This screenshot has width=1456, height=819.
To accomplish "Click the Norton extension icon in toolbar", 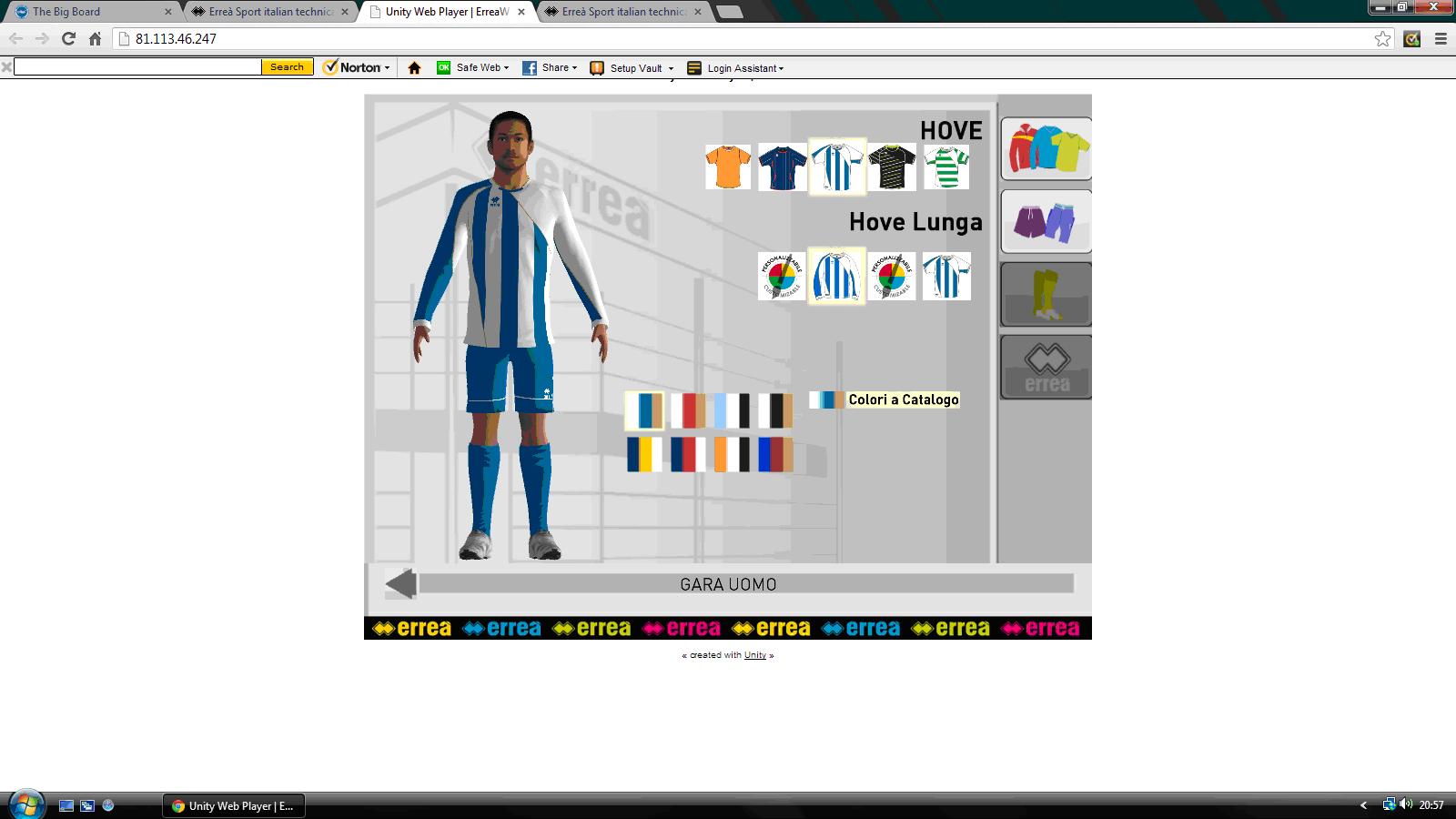I will pos(1412,38).
